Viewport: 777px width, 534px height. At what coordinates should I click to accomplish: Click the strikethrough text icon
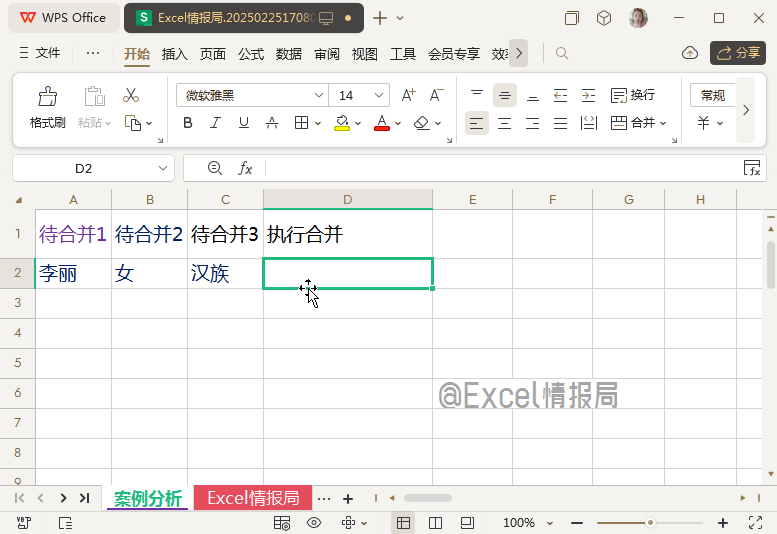point(271,123)
